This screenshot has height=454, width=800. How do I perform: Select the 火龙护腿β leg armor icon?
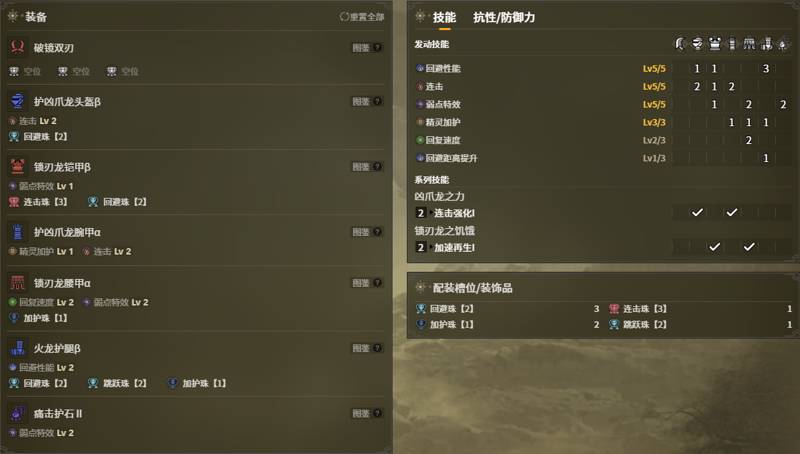(17, 348)
